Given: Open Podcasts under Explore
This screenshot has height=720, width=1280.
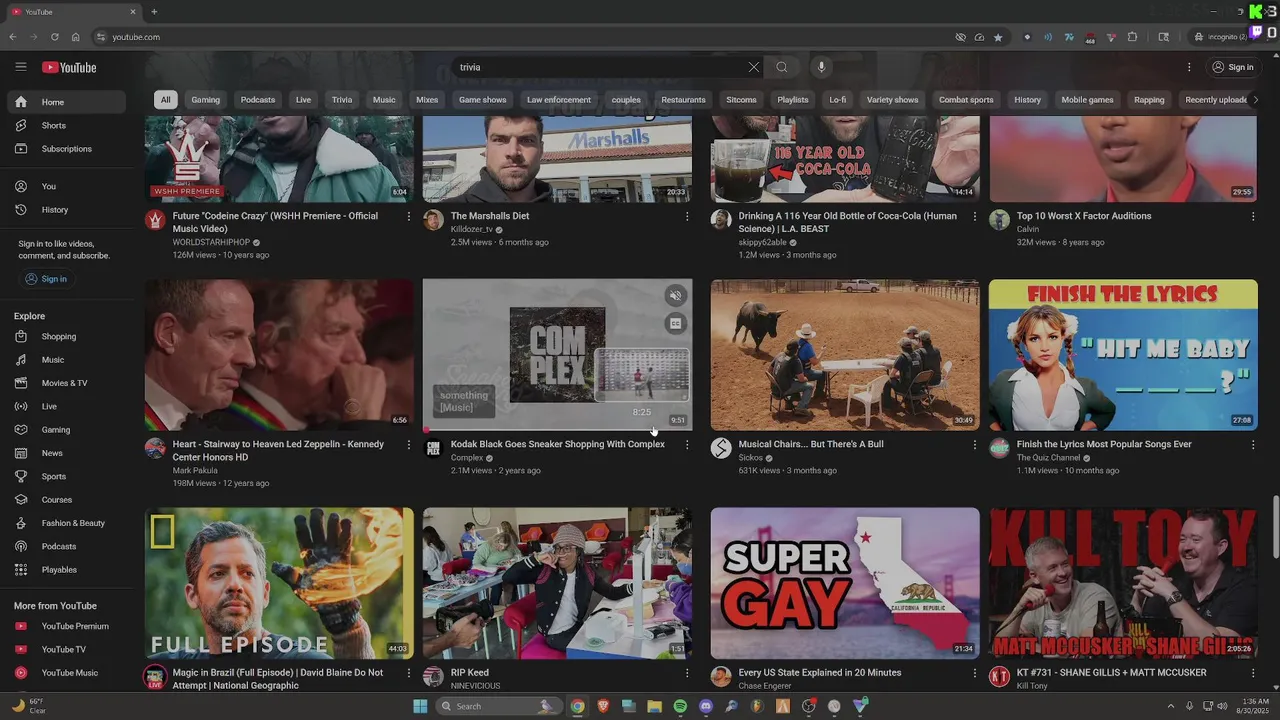Looking at the screenshot, I should pos(66,546).
